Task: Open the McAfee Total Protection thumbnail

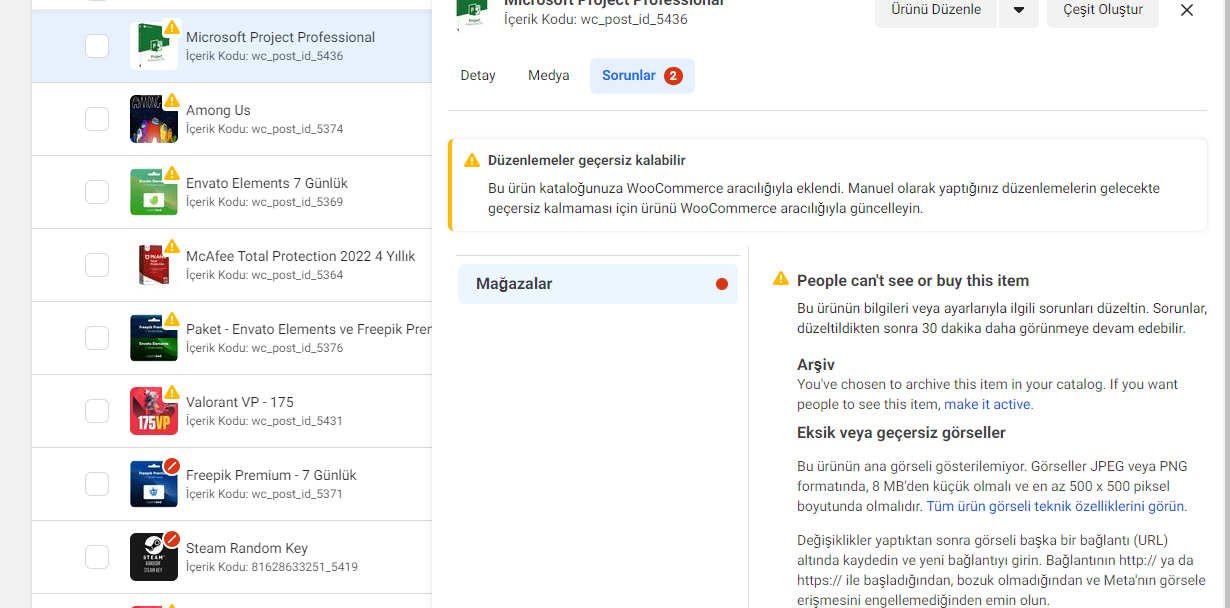Action: coord(154,265)
